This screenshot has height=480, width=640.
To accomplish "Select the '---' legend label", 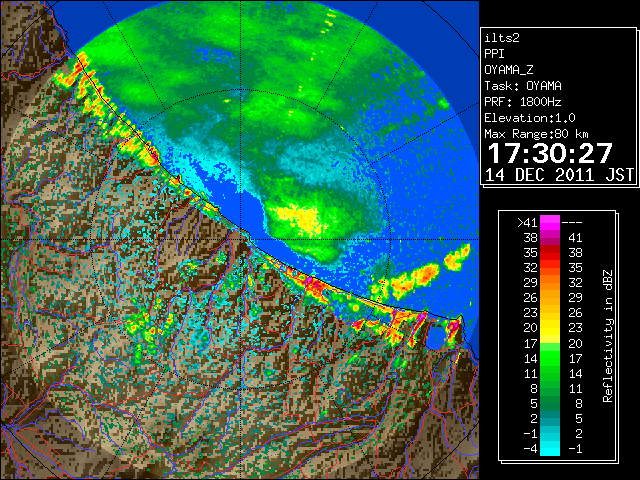I will tap(572, 223).
